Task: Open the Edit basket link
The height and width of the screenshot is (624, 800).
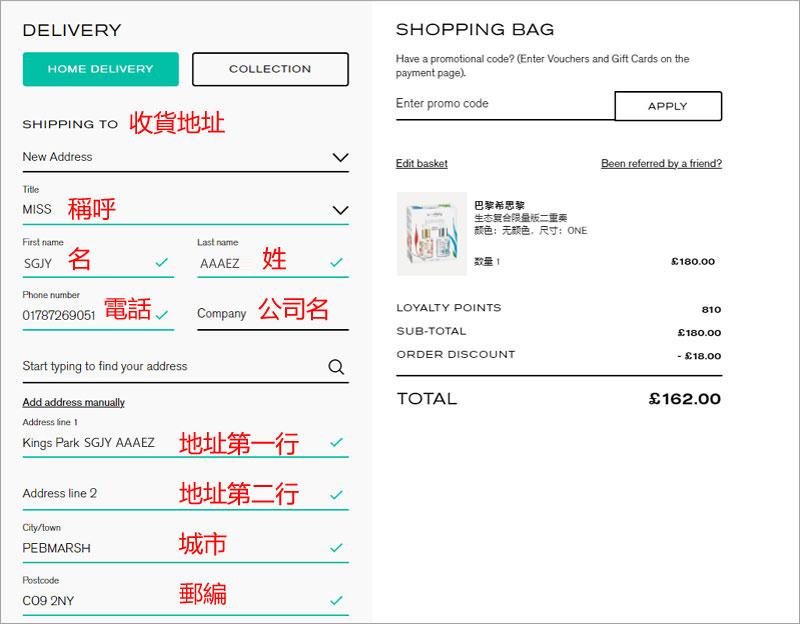Action: pos(422,164)
